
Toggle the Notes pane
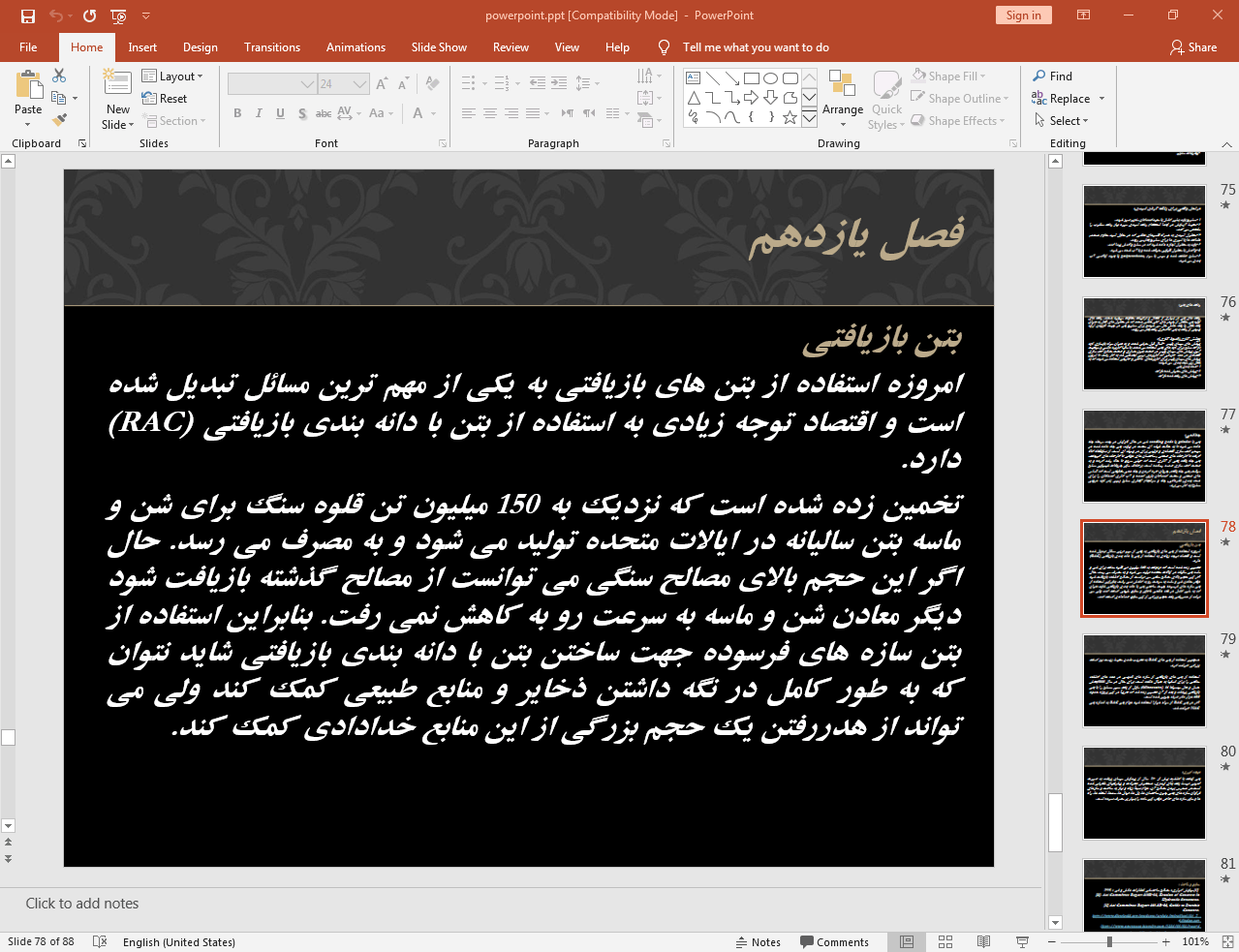coord(758,941)
